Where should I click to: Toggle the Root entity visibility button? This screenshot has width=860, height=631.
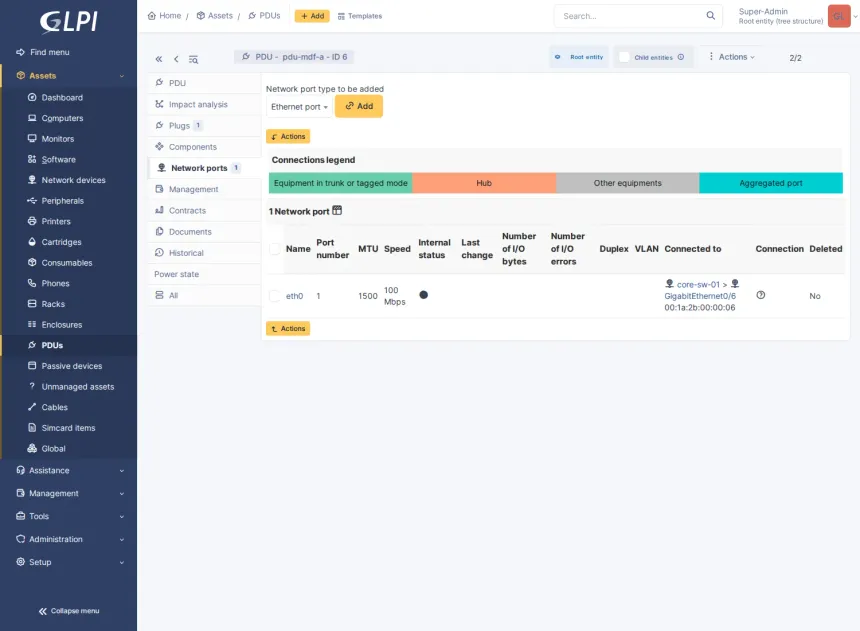579,57
